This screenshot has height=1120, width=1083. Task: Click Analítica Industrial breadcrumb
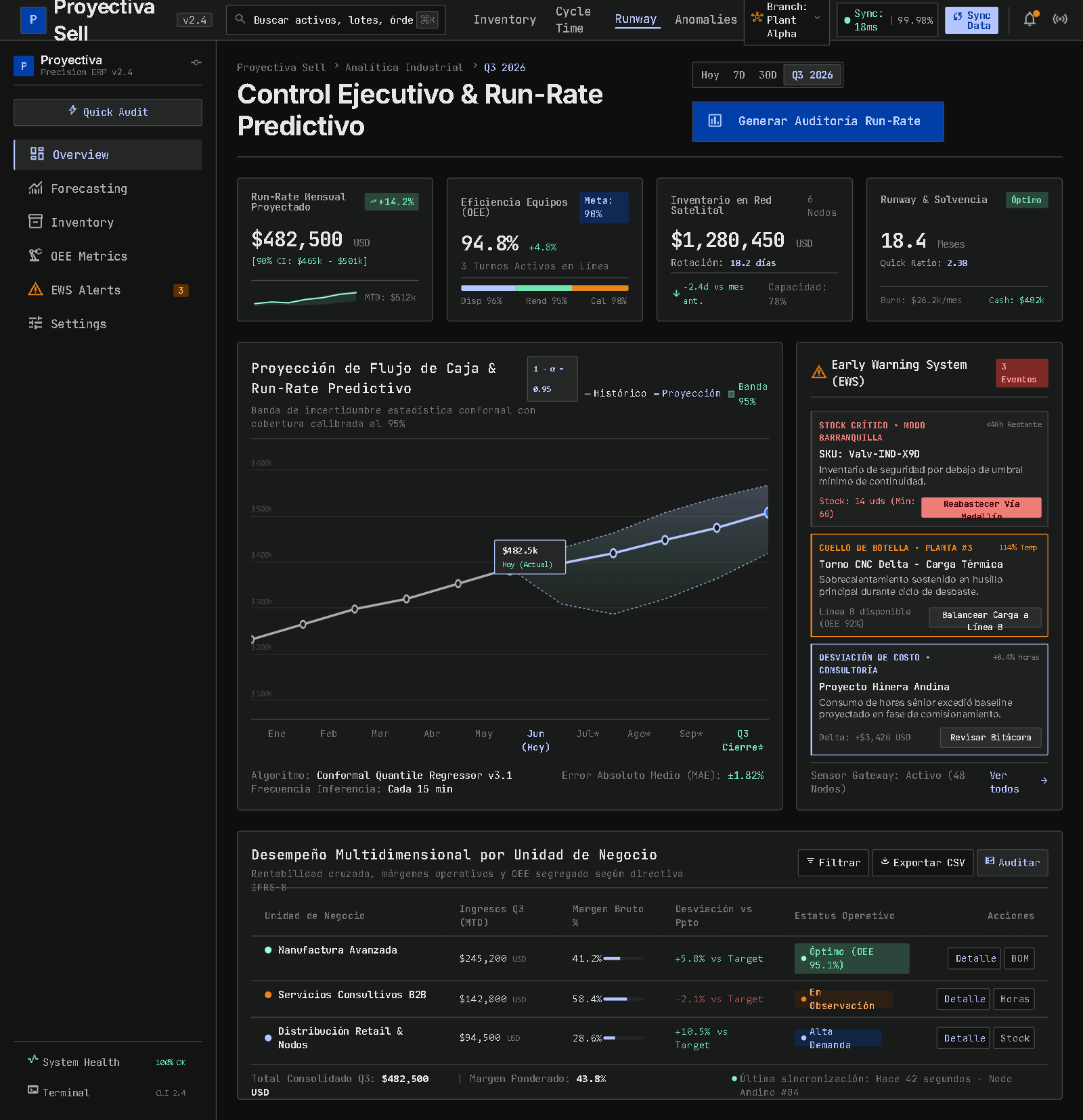(404, 68)
